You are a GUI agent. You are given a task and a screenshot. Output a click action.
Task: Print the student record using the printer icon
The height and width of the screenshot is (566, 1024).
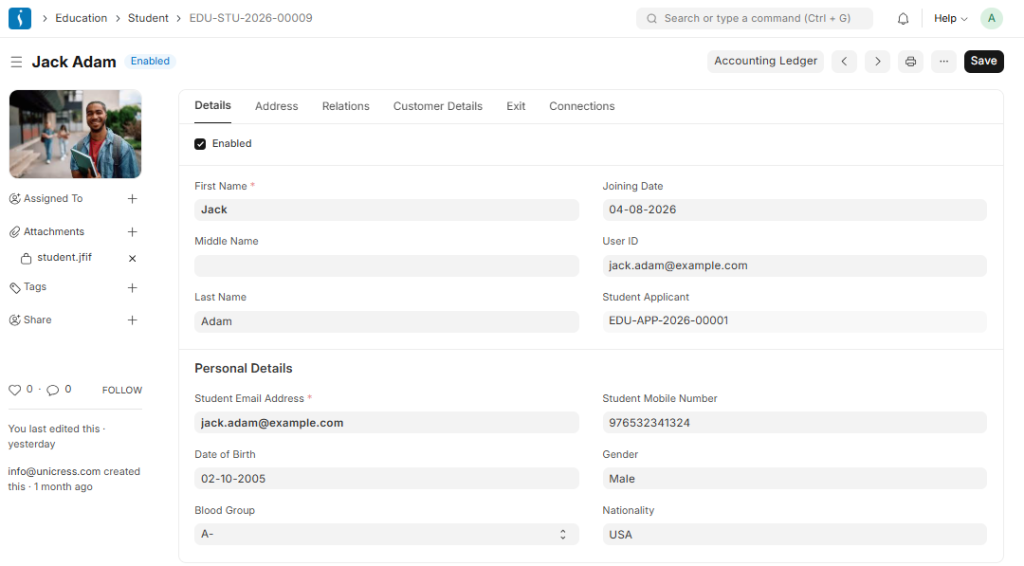[910, 61]
